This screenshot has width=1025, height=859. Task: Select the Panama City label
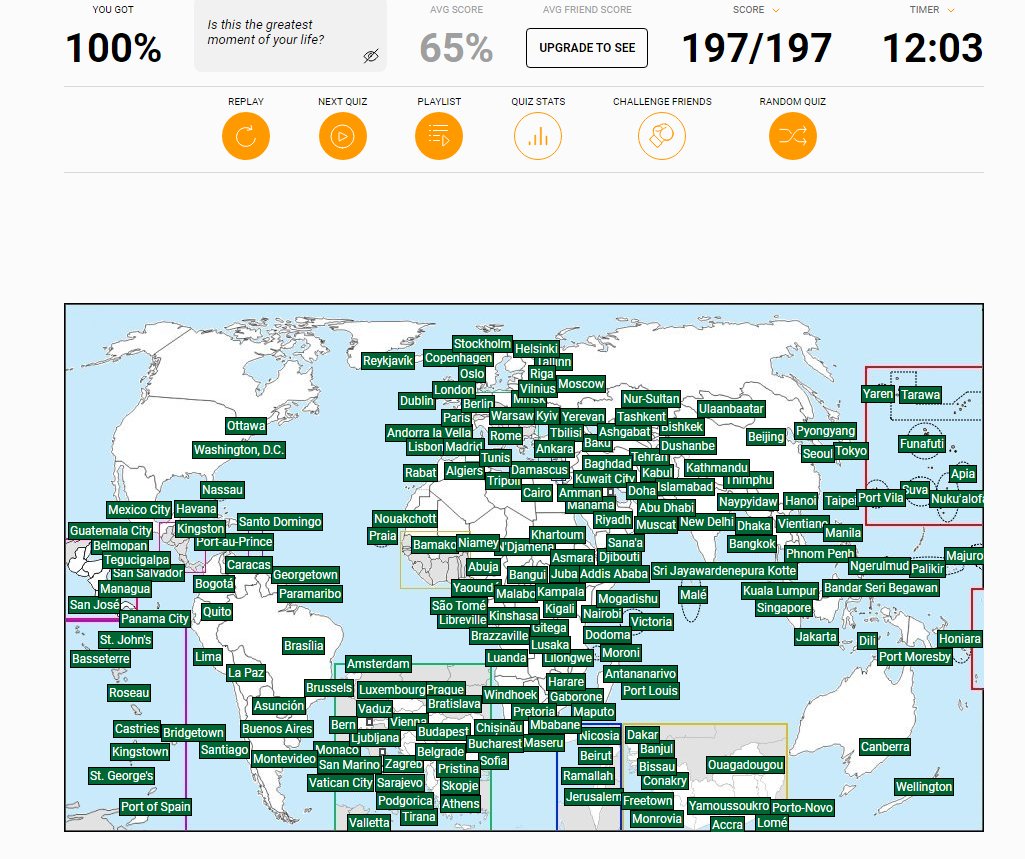point(155,618)
